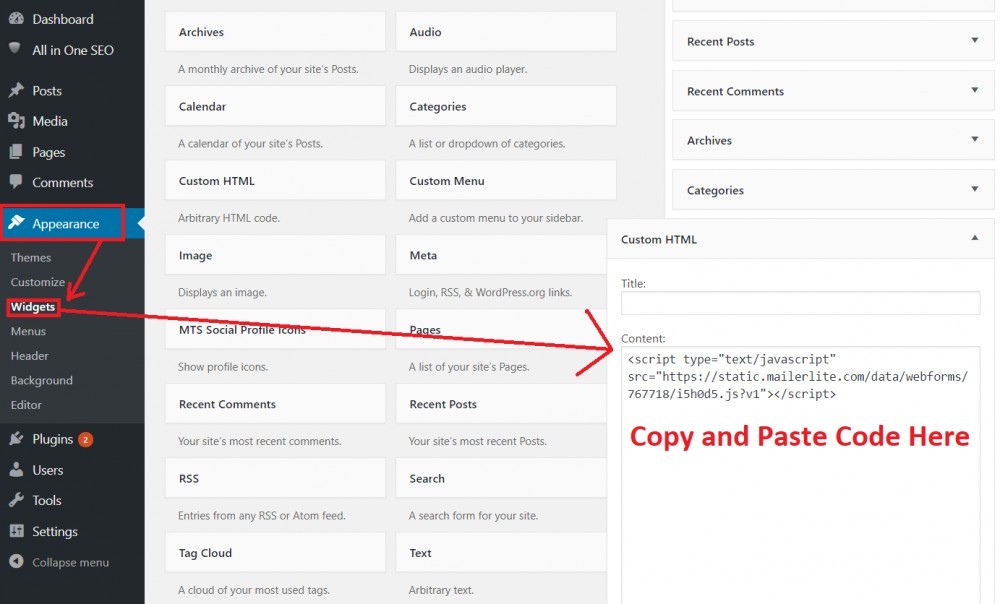Select the Search available widget
This screenshot has height=604, width=1000.
pyautogui.click(x=501, y=478)
